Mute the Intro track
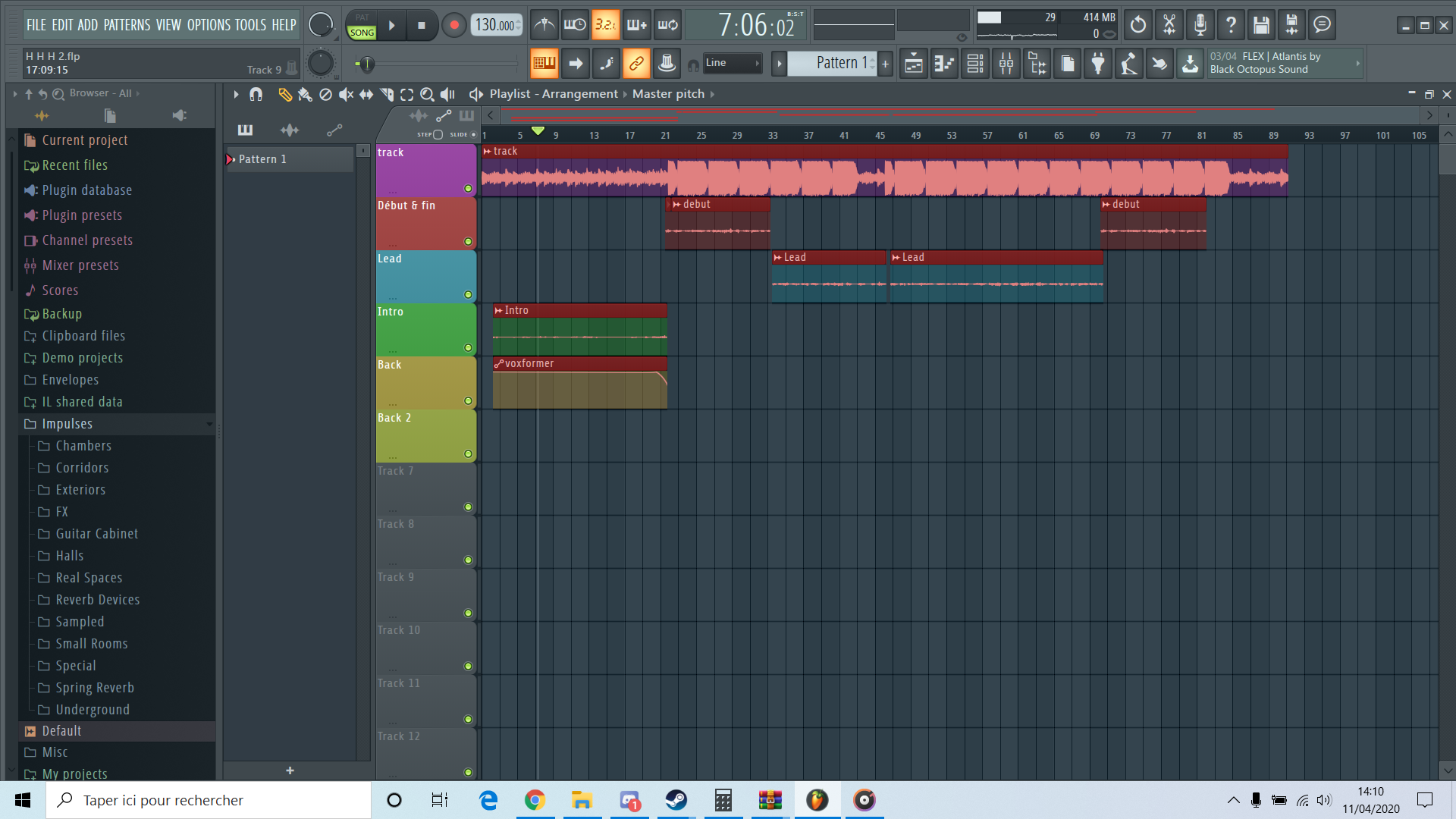 pyautogui.click(x=468, y=347)
